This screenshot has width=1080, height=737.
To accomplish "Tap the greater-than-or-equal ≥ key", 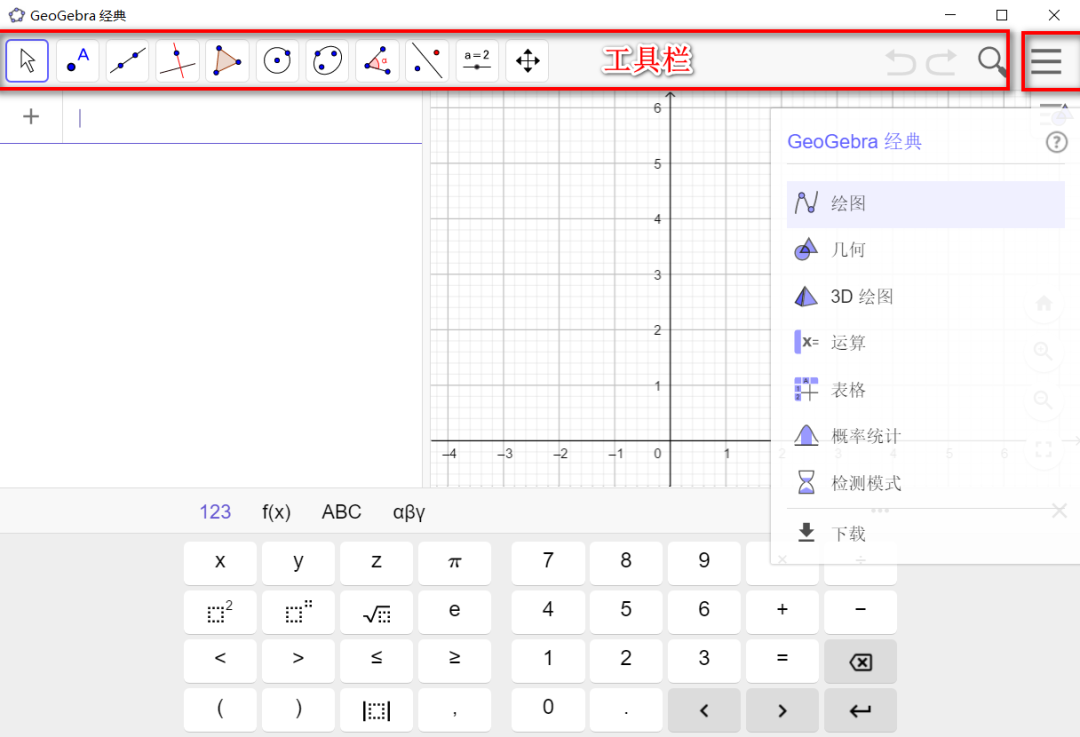I will tap(455, 661).
